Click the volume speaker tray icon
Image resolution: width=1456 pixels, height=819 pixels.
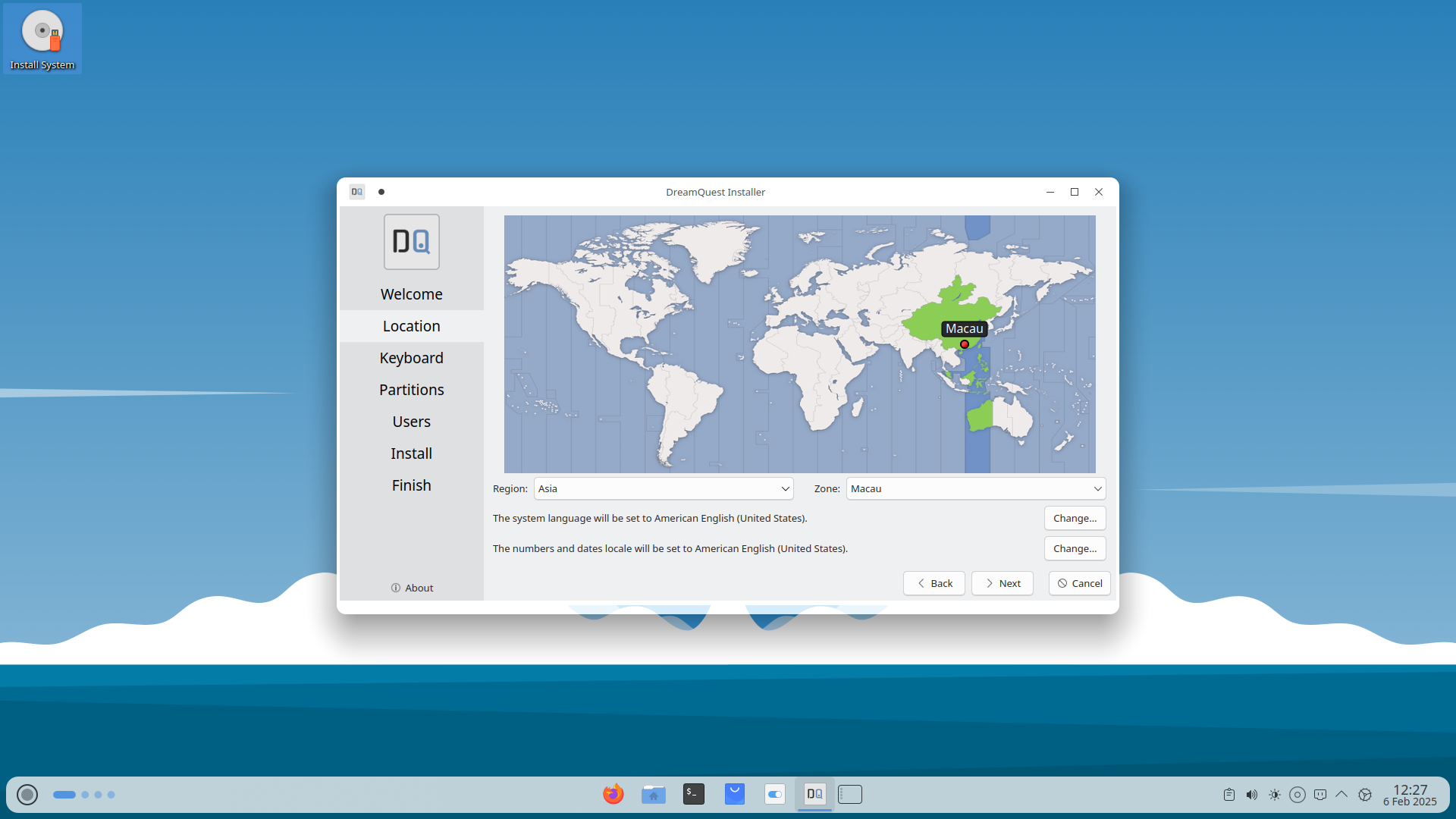point(1251,795)
